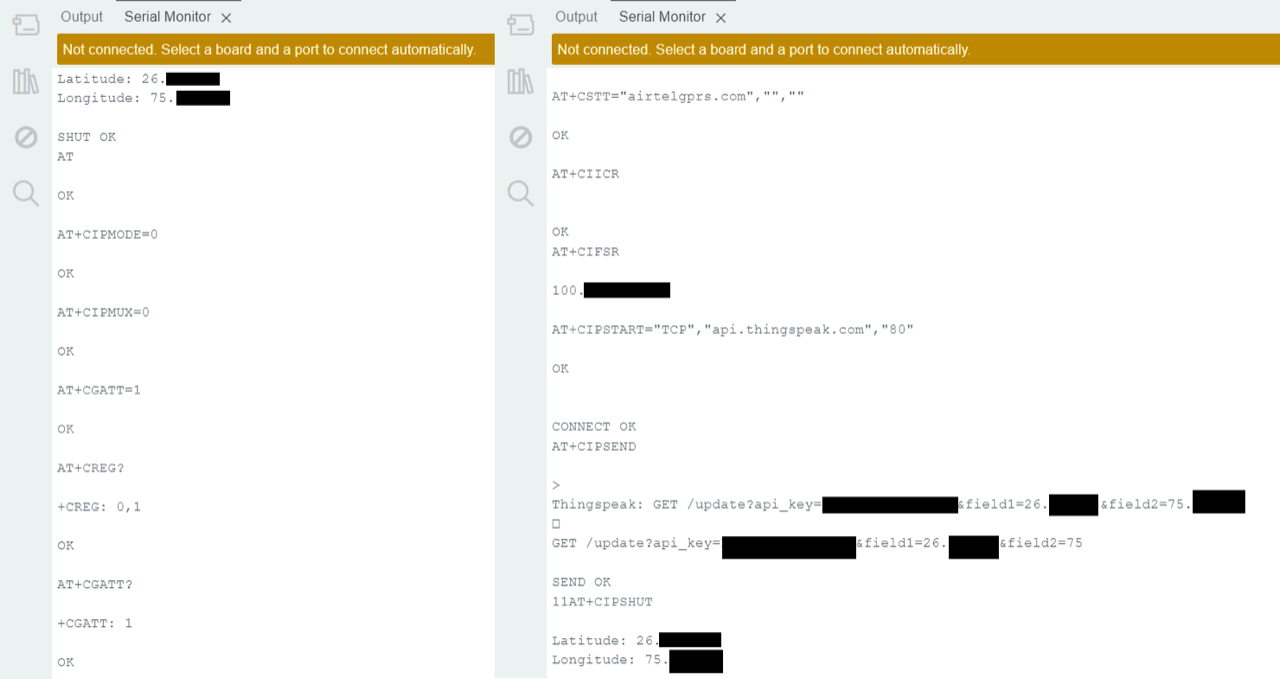Image resolution: width=1280 pixels, height=679 pixels.
Task: Open Search magnifier icon in left pane
Action: (26, 193)
